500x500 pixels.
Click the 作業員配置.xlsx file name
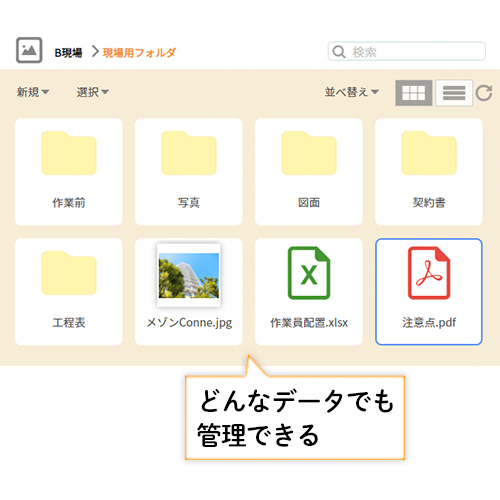coord(309,323)
